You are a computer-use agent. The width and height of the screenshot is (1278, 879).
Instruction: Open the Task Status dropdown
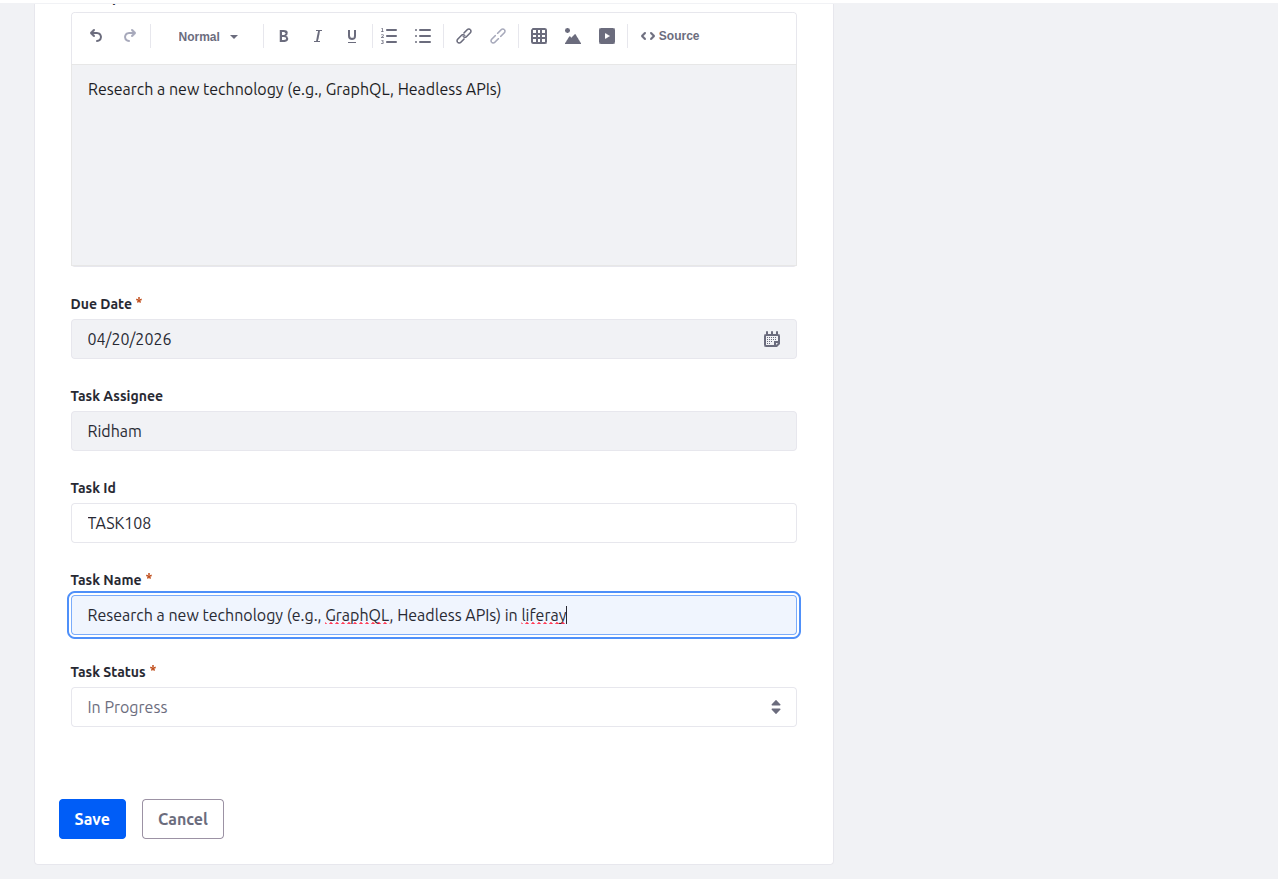(x=434, y=707)
